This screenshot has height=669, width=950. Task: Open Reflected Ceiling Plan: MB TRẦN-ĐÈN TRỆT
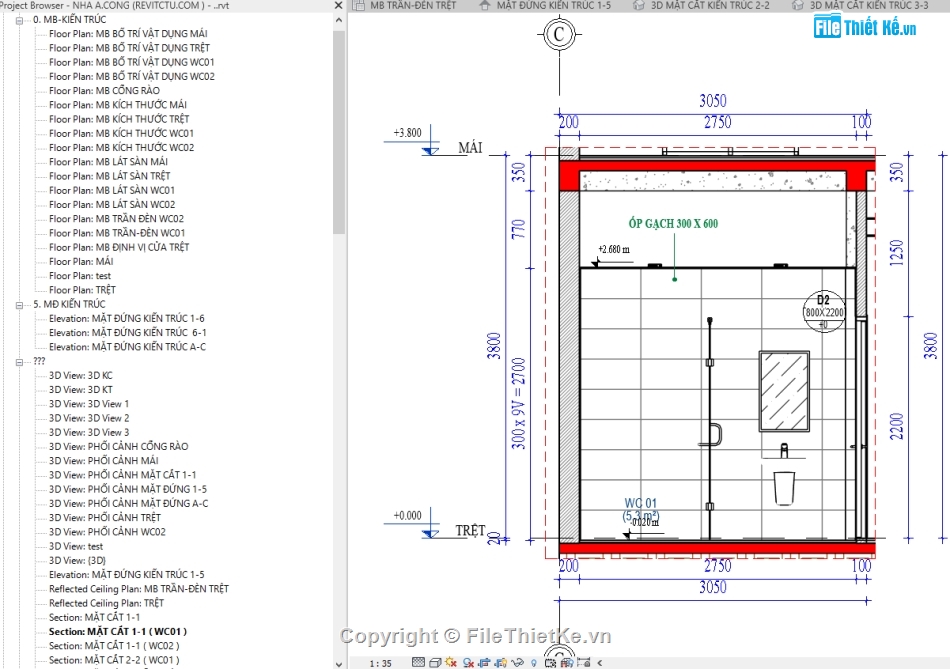click(x=139, y=589)
